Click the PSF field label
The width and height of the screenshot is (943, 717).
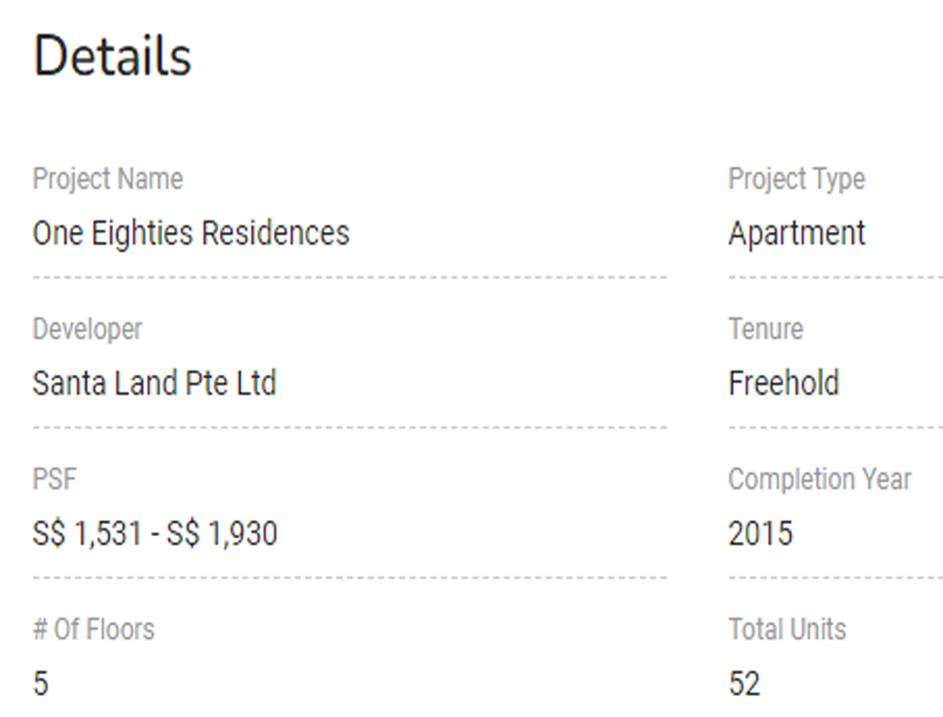[54, 479]
